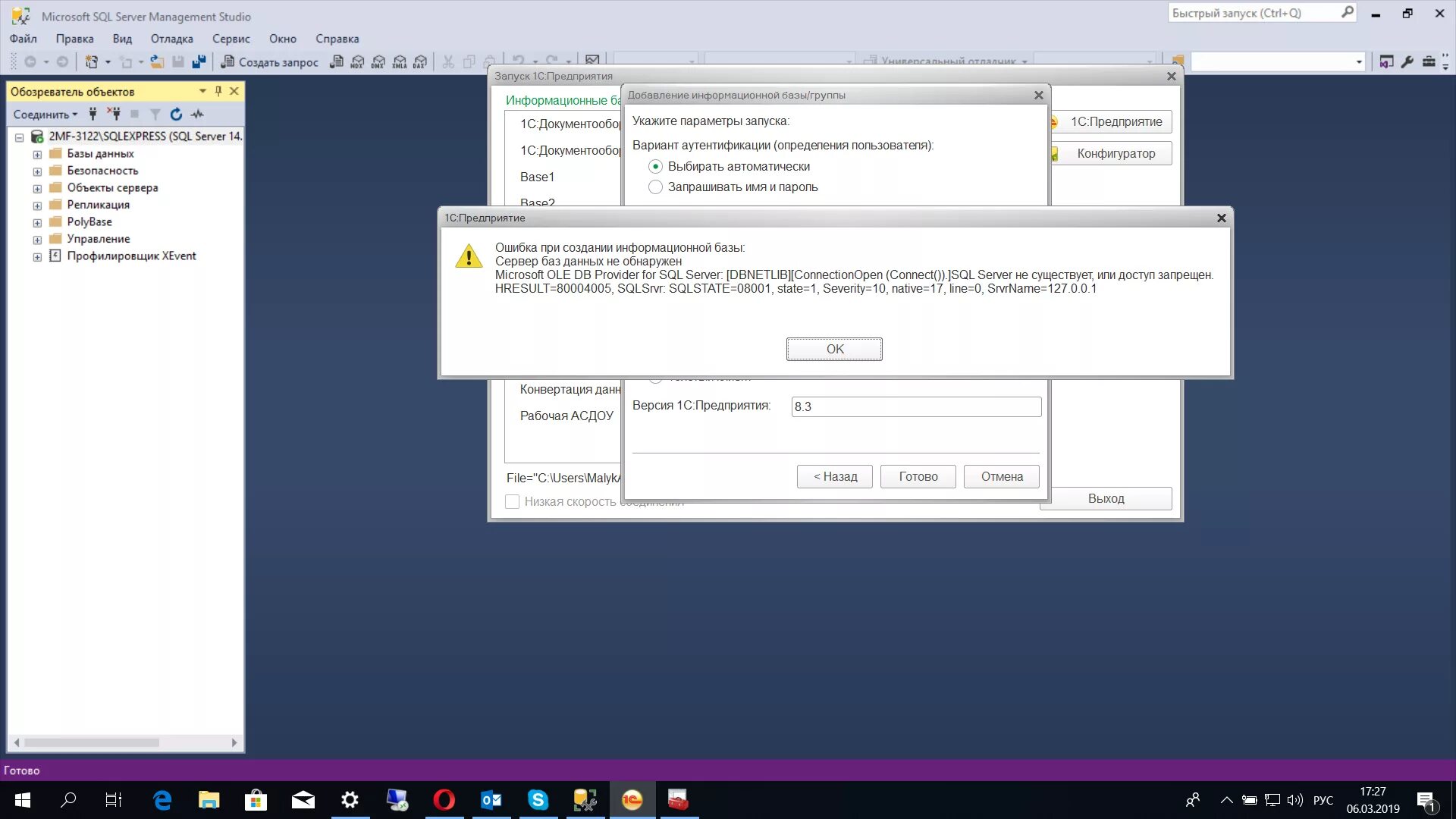Click the Disconnect plug icon with red X
1456x819 pixels.
114,115
